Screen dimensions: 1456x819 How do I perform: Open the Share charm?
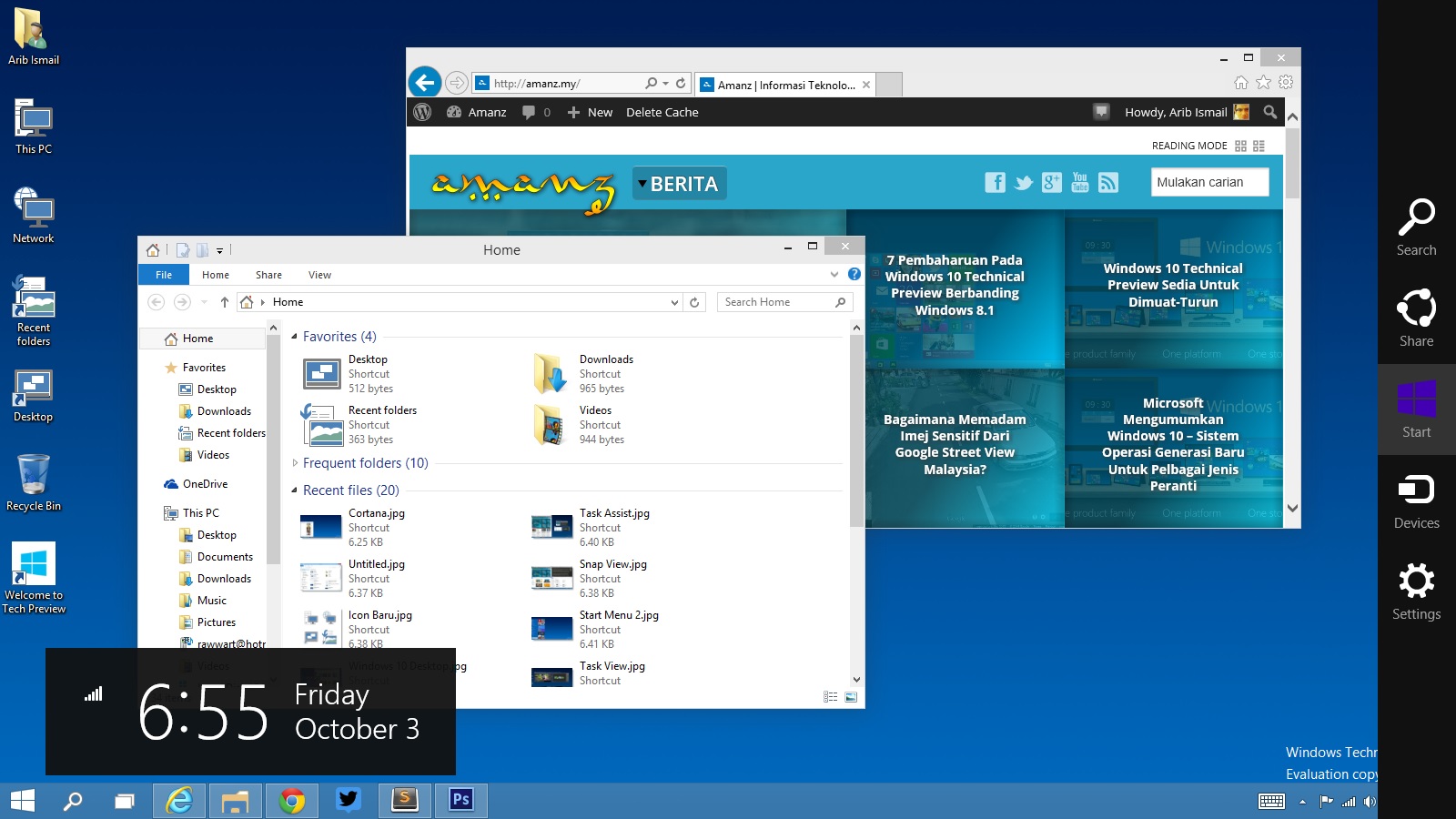(1416, 318)
